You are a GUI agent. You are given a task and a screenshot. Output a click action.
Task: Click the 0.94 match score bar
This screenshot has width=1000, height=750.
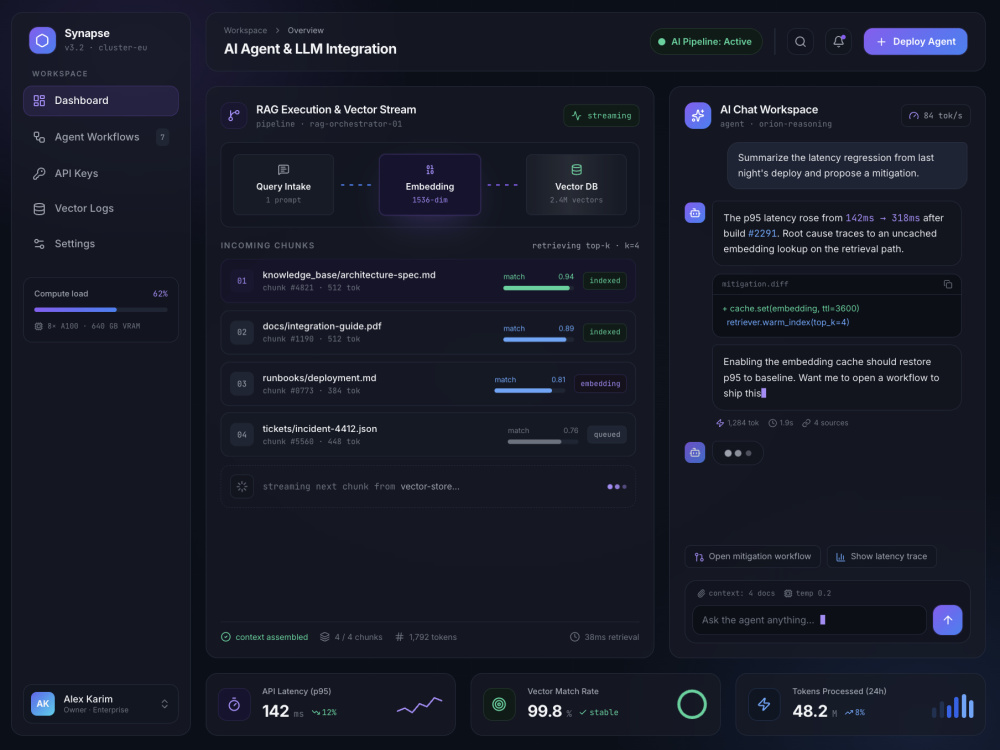(538, 288)
